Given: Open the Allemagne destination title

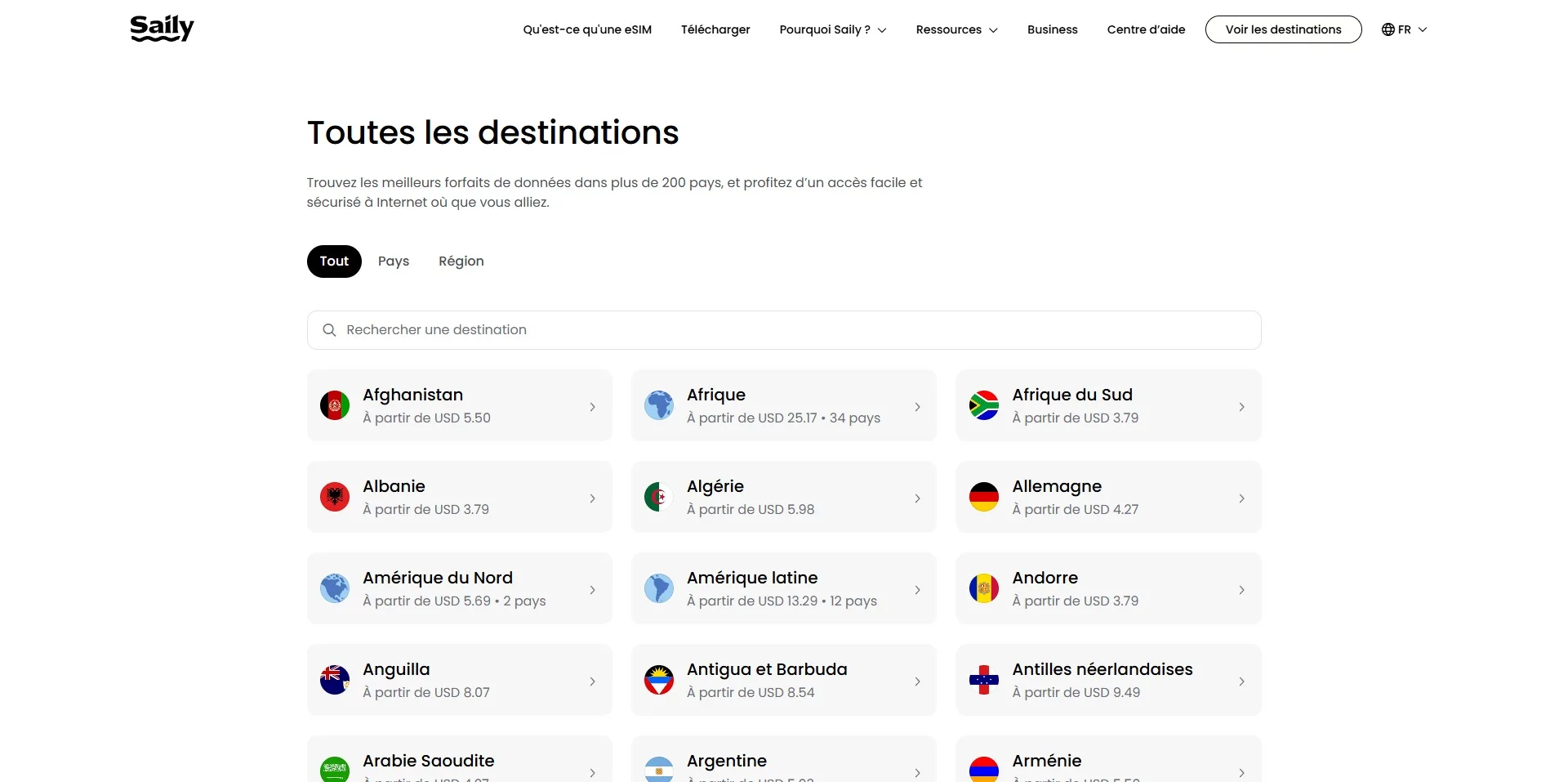Looking at the screenshot, I should point(1057,486).
